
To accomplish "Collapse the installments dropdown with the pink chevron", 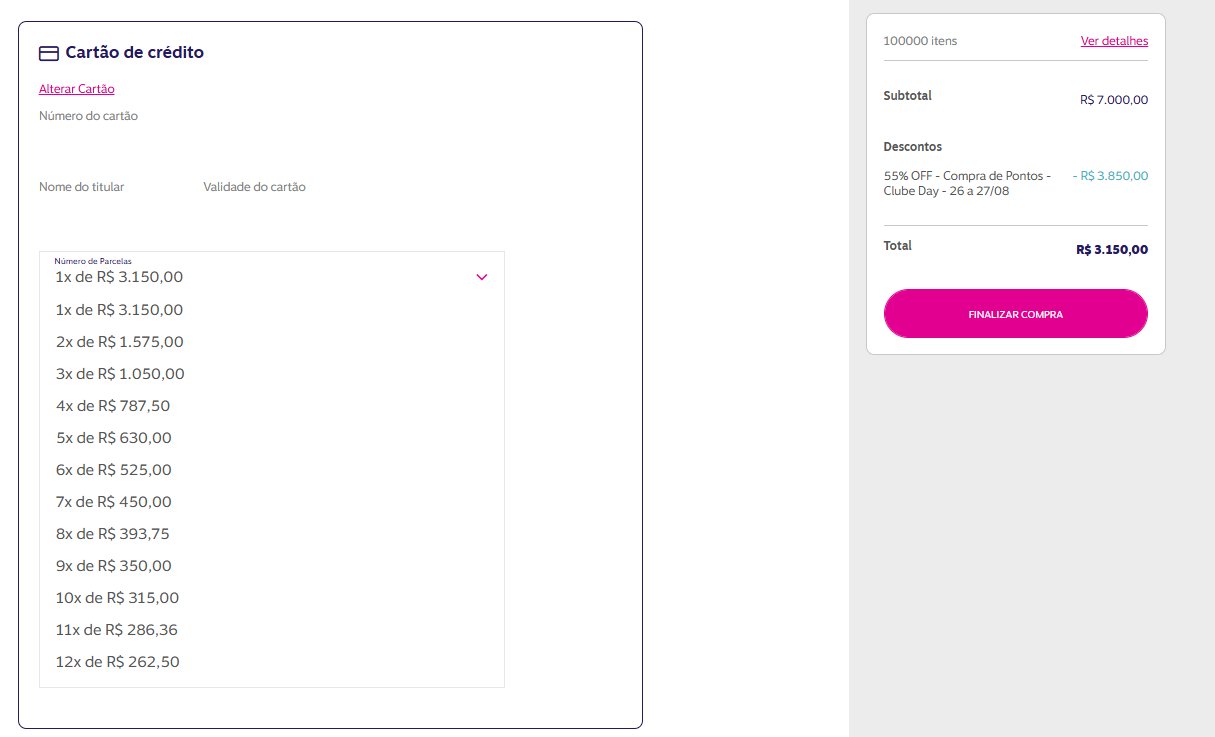I will [481, 277].
